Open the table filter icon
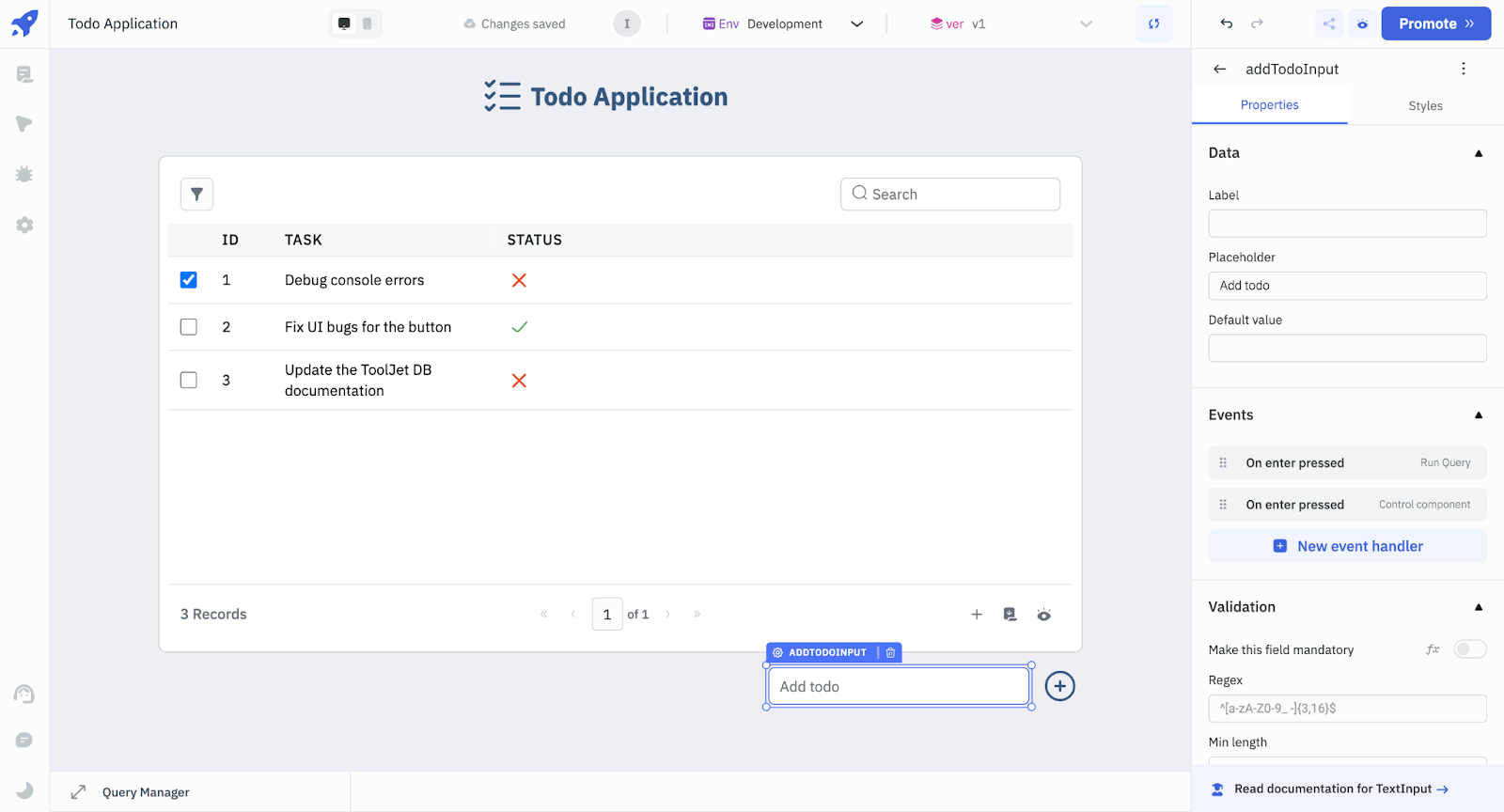Viewport: 1504px width, 812px height. coord(196,195)
